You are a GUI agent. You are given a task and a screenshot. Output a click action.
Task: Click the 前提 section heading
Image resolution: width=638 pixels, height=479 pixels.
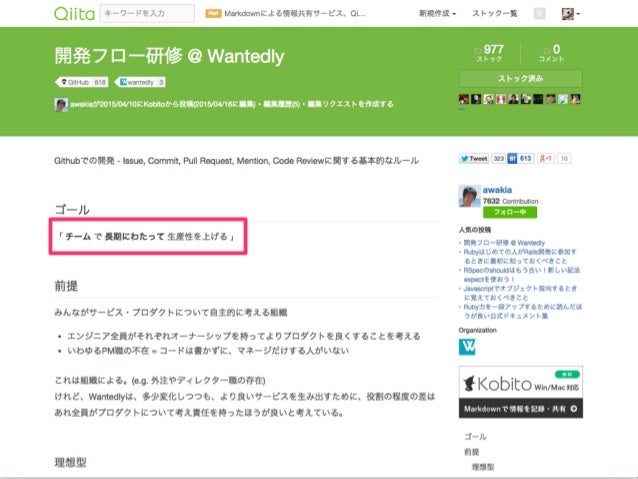pyautogui.click(x=66, y=286)
